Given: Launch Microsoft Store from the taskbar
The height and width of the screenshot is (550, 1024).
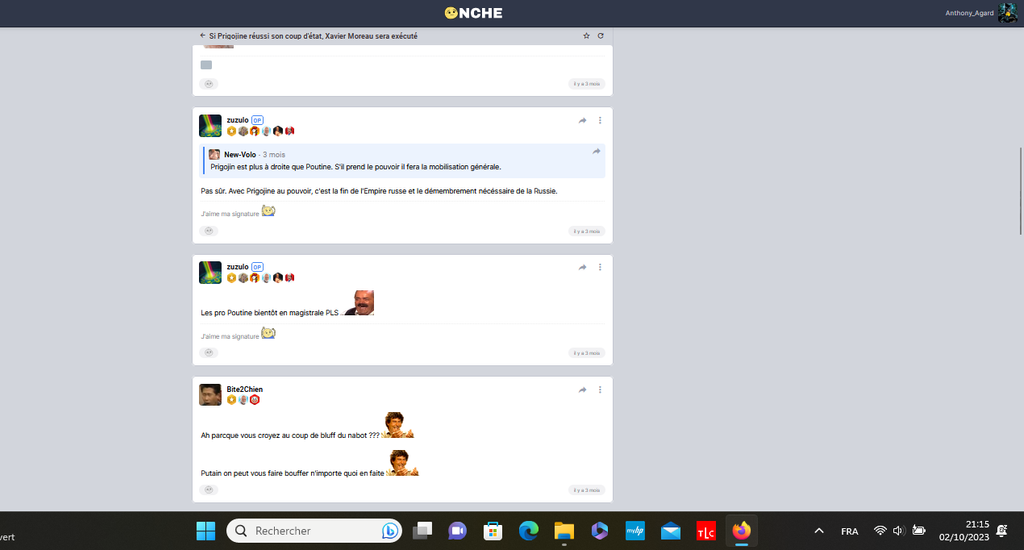Looking at the screenshot, I should (493, 531).
